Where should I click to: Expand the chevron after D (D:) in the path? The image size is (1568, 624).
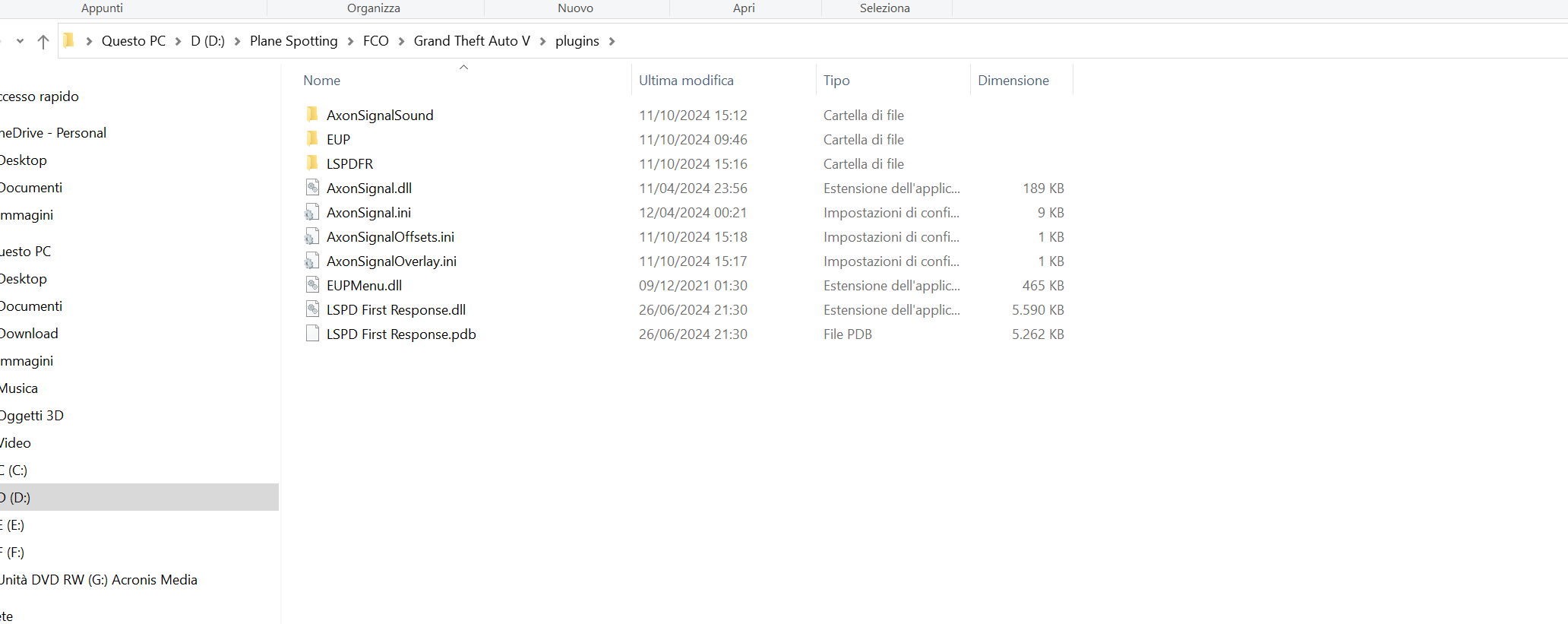pyautogui.click(x=237, y=41)
